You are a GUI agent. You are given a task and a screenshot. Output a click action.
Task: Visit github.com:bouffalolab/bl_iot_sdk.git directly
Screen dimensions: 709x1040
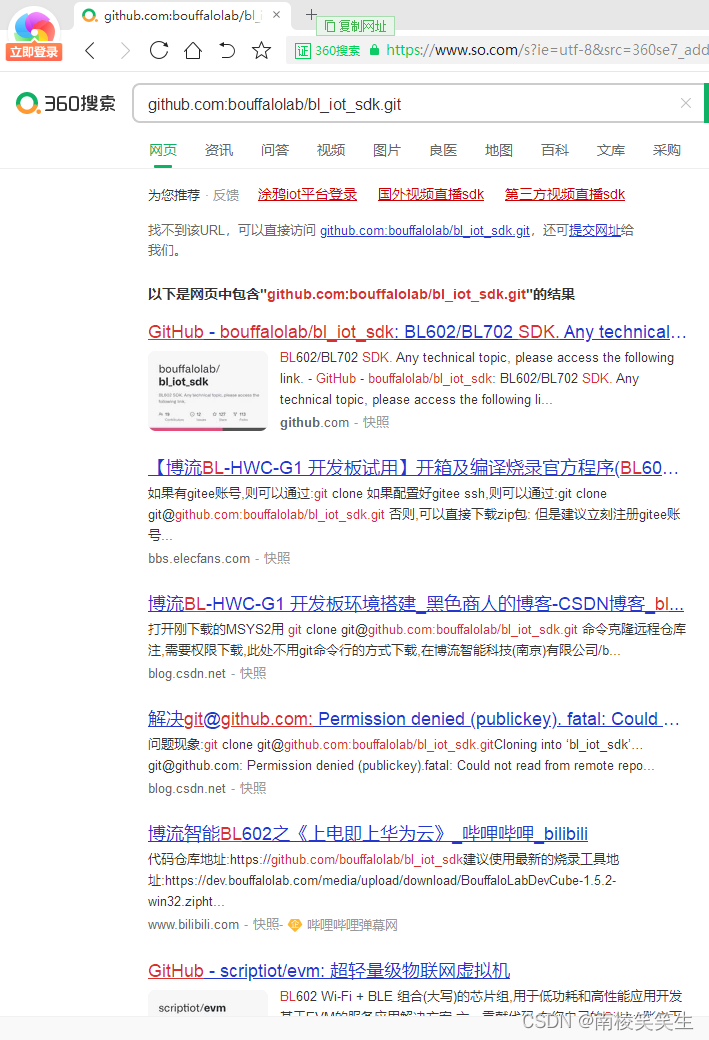pos(425,231)
